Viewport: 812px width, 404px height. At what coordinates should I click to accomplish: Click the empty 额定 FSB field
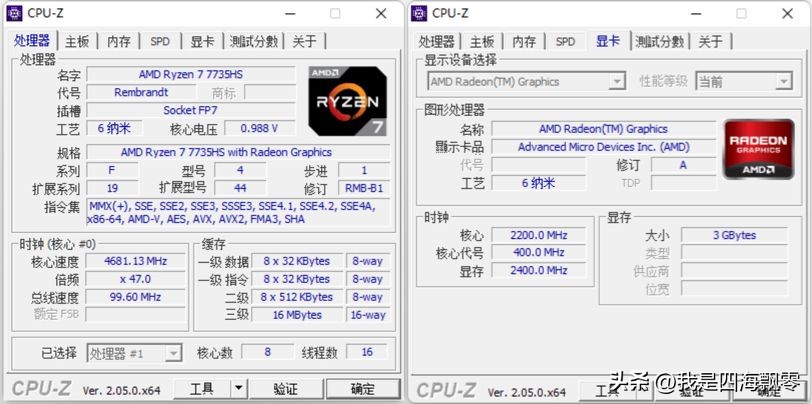click(x=136, y=314)
